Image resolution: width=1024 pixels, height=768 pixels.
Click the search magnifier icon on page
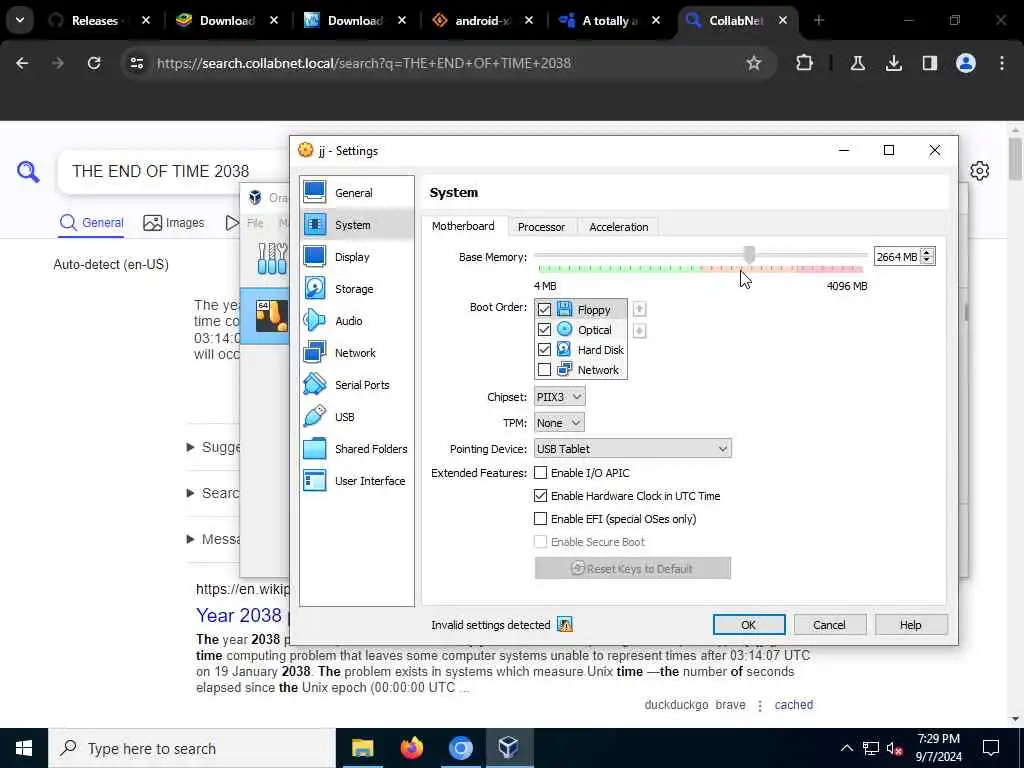click(x=28, y=172)
